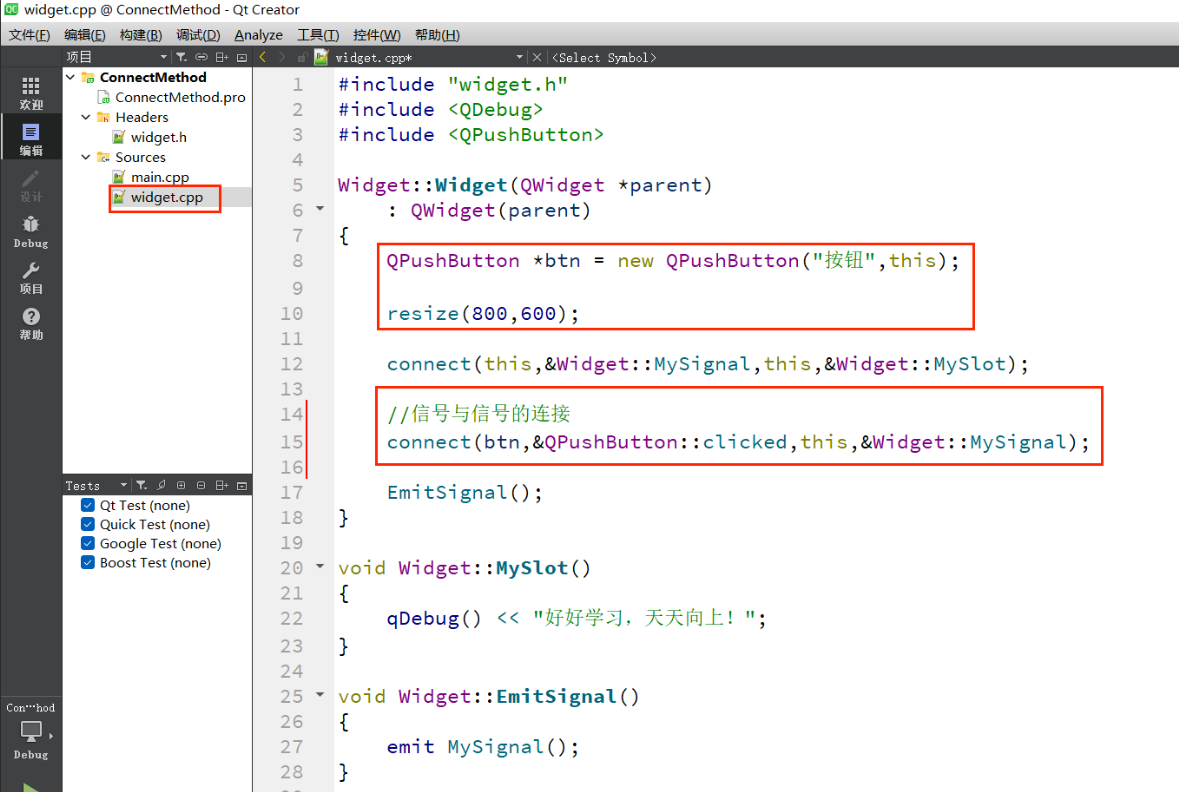Open the widget.cpp open-documents dropdown
This screenshot has width=1179, height=792.
519,57
